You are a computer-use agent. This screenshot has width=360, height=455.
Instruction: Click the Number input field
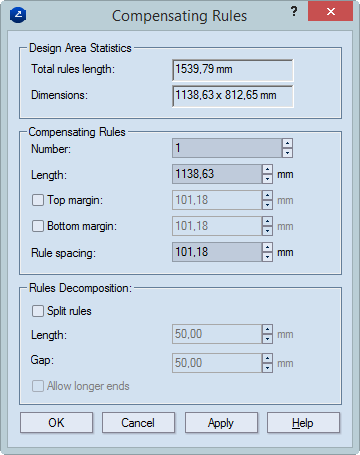(x=227, y=148)
